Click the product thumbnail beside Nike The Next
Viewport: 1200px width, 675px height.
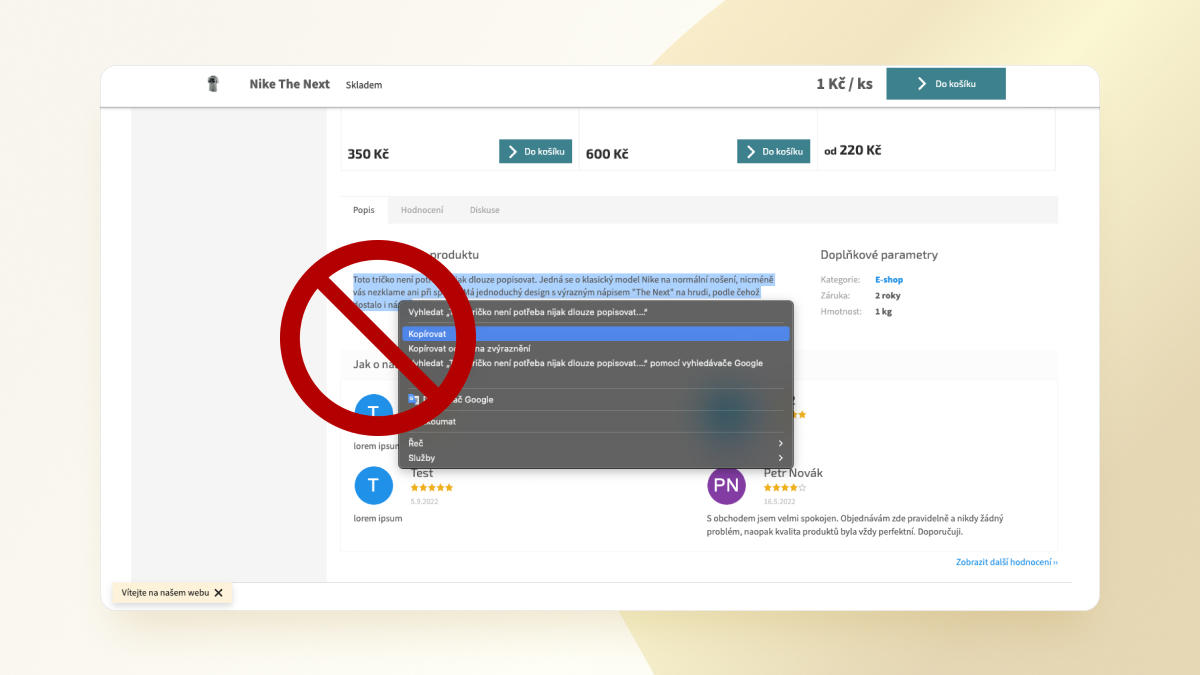point(212,84)
